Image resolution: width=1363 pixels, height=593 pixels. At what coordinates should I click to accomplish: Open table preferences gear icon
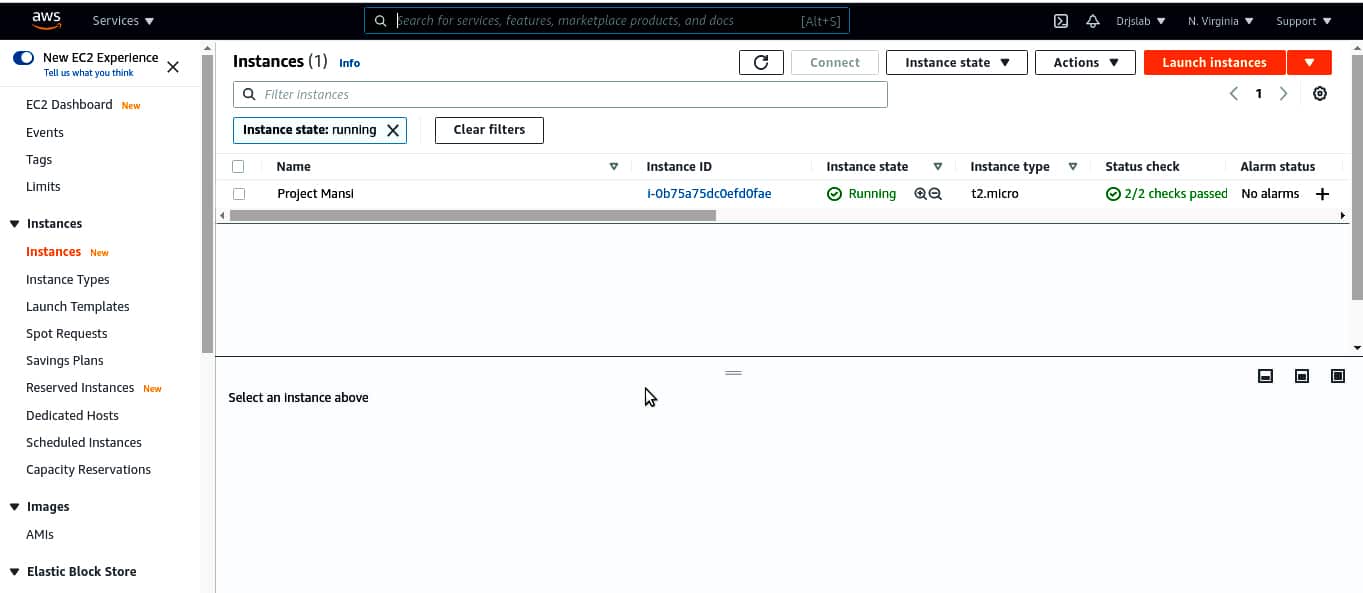1320,94
